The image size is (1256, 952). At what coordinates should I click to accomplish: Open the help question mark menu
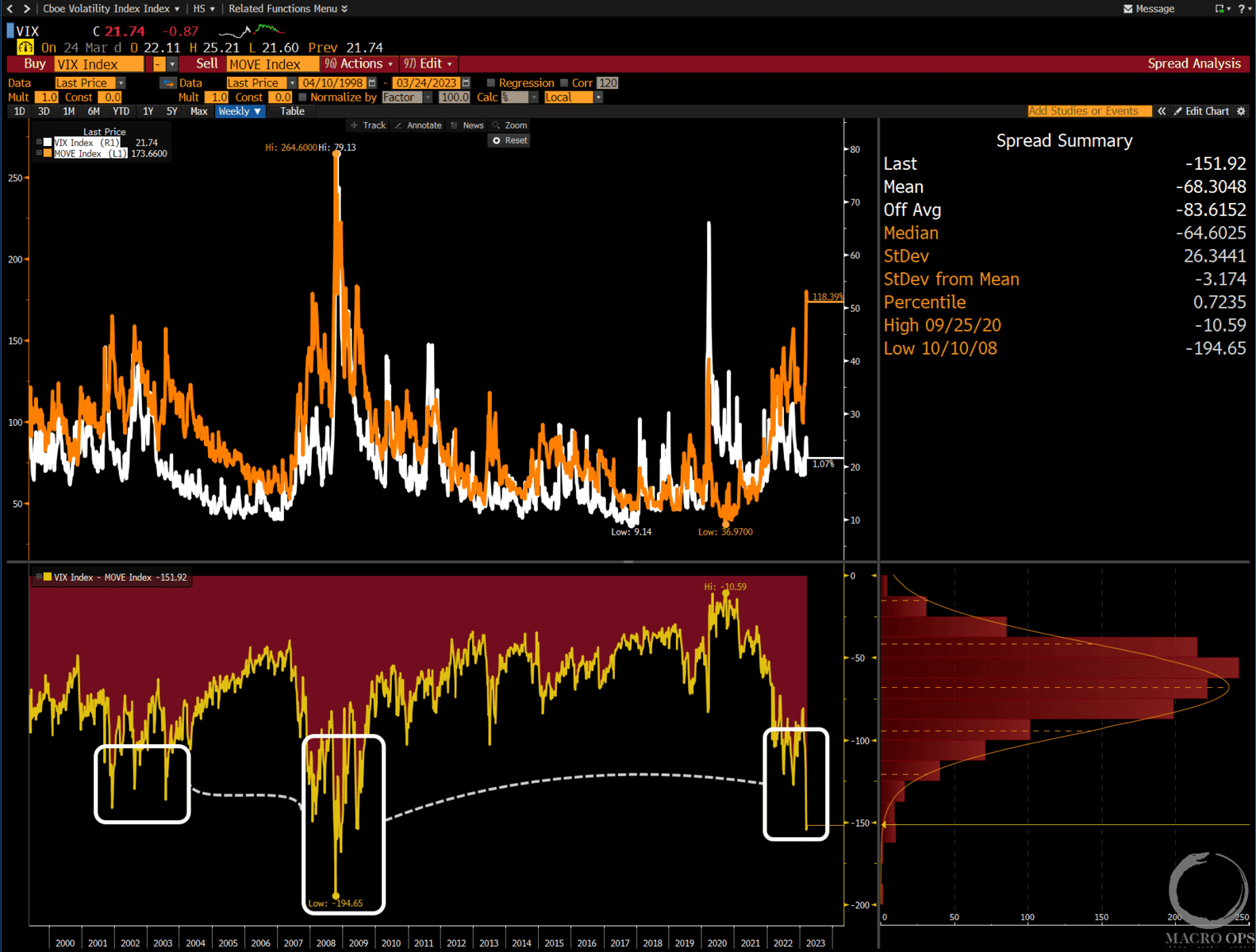[x=1245, y=9]
